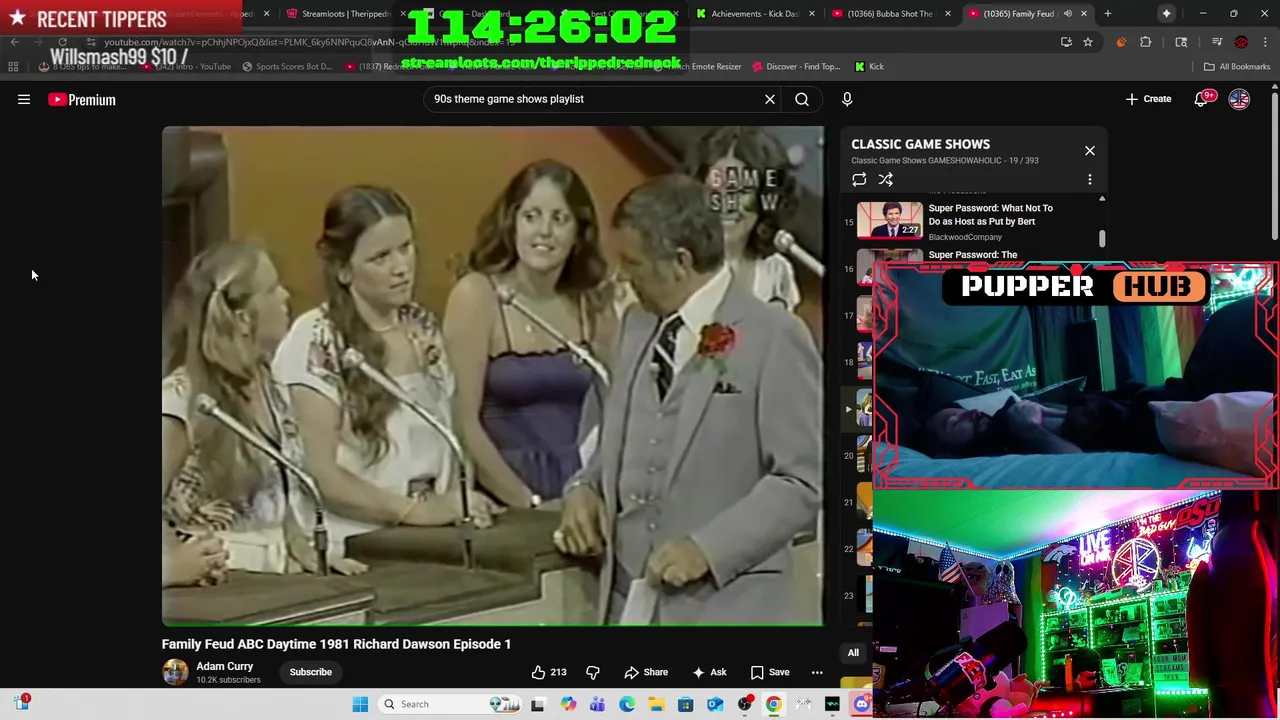Image resolution: width=1280 pixels, height=720 pixels.
Task: Open playlist panel three-dot options
Action: (1090, 179)
